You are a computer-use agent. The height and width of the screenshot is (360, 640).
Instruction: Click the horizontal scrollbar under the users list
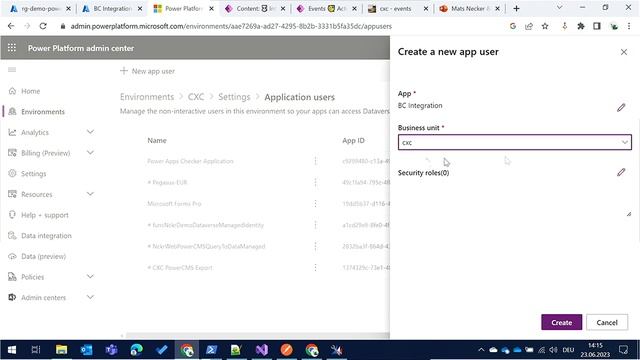click(x=257, y=336)
